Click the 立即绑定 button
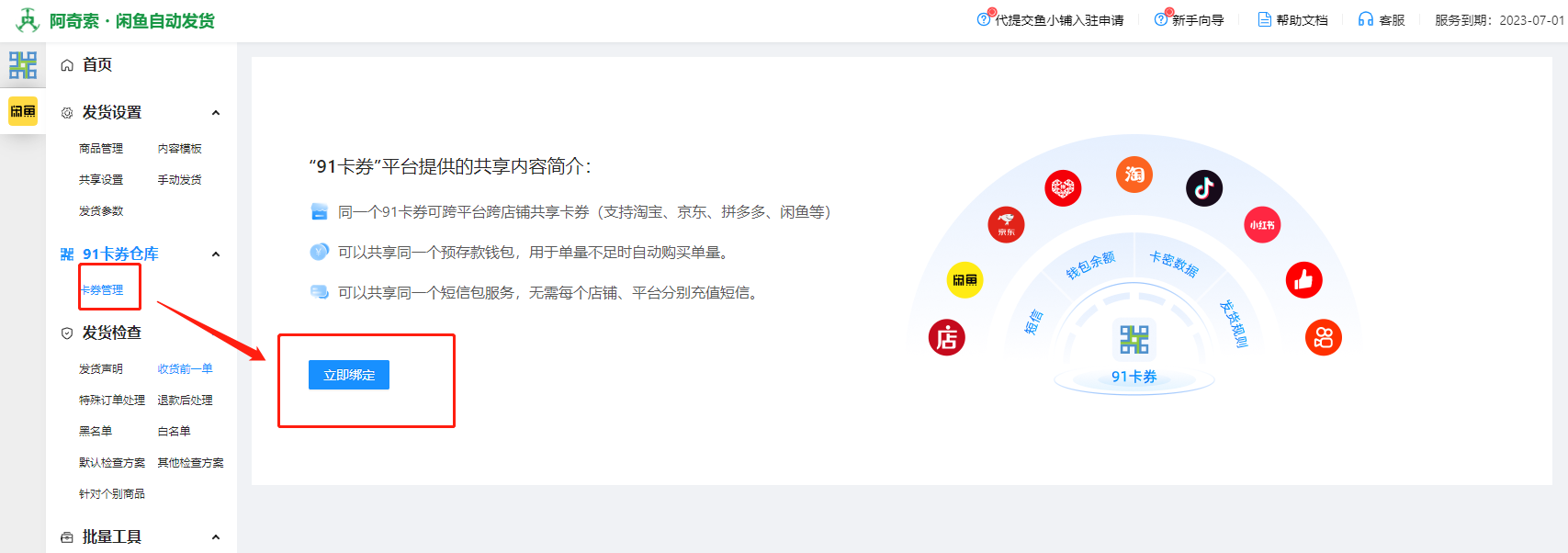The height and width of the screenshot is (553, 1568). [349, 375]
